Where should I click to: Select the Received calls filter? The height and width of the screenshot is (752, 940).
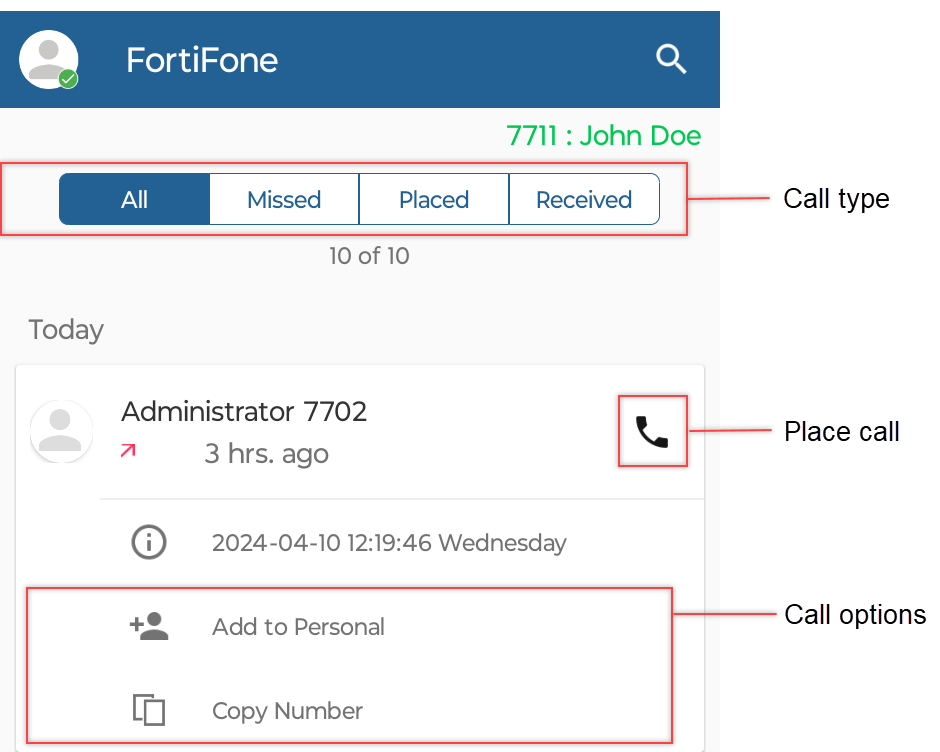[x=584, y=199]
